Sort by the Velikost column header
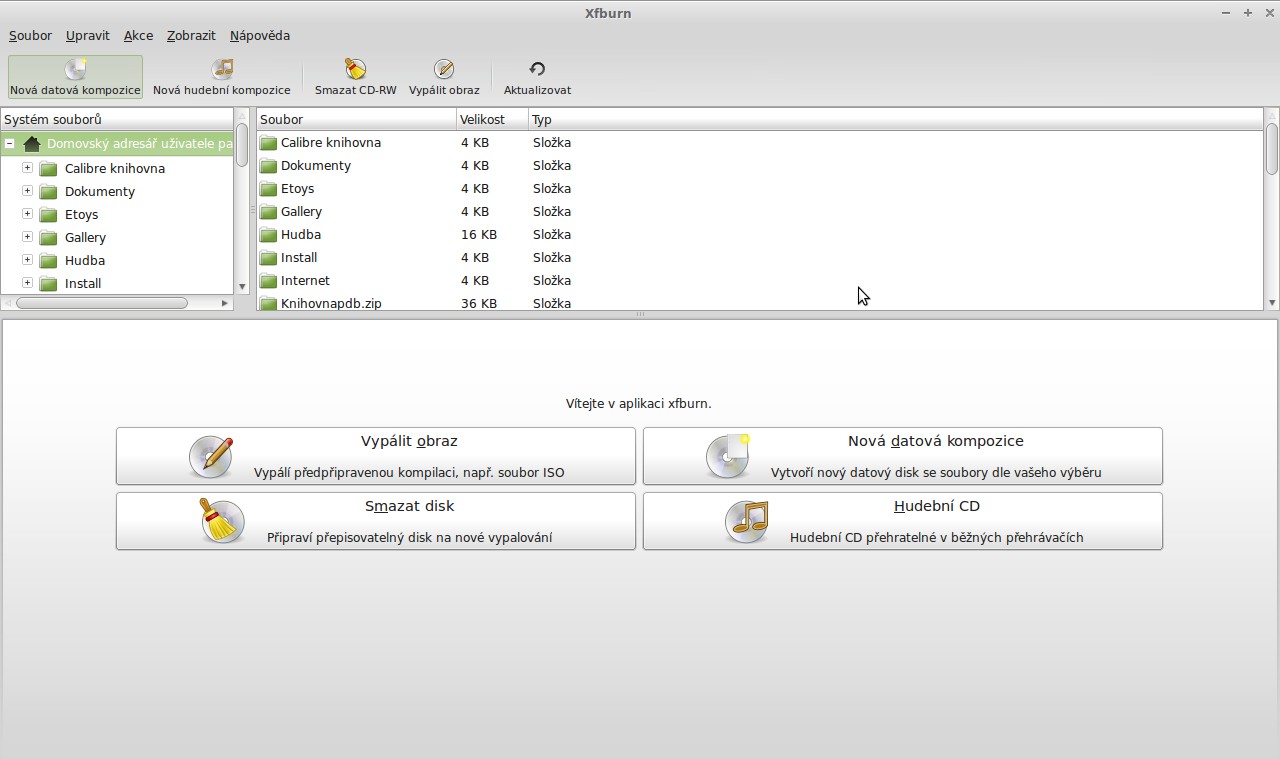This screenshot has width=1280, height=759. point(493,119)
